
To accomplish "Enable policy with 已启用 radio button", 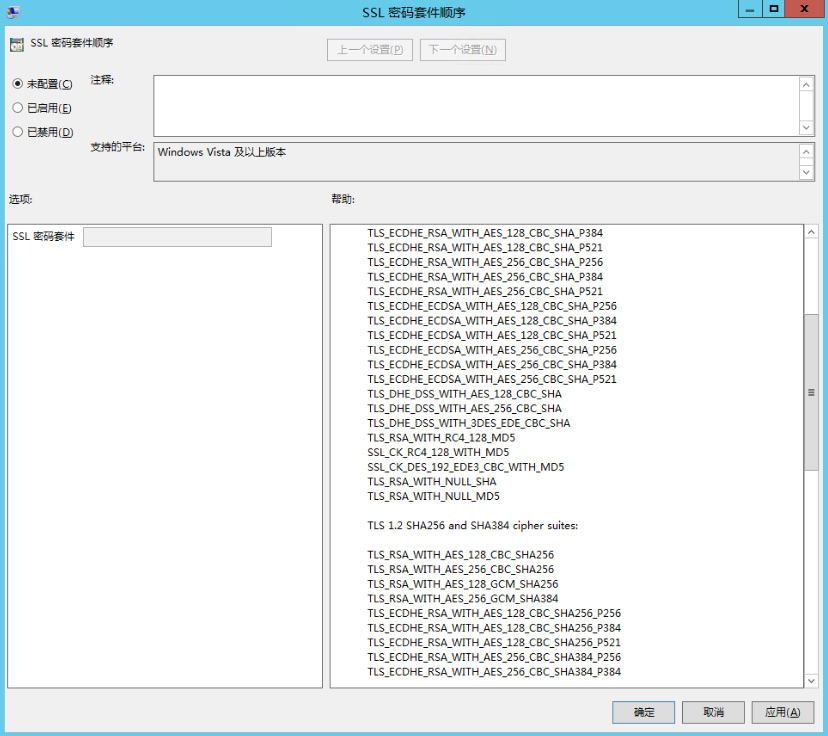I will coord(17,108).
